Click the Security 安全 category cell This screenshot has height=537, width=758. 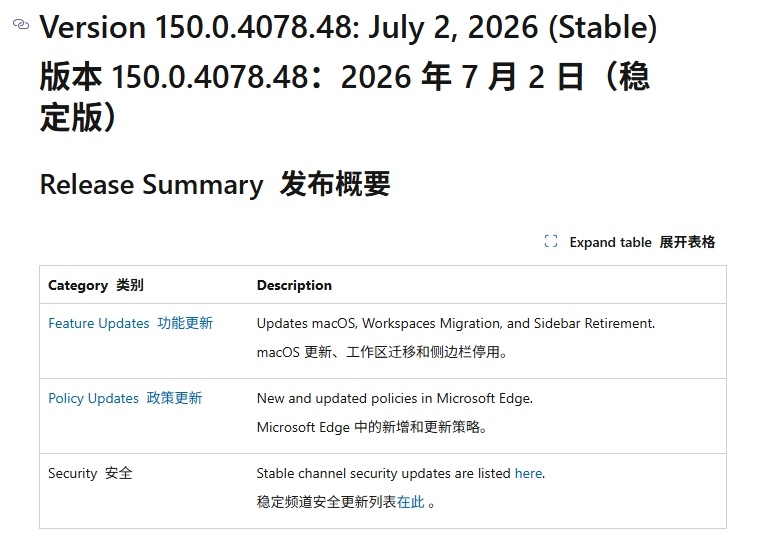(90, 473)
